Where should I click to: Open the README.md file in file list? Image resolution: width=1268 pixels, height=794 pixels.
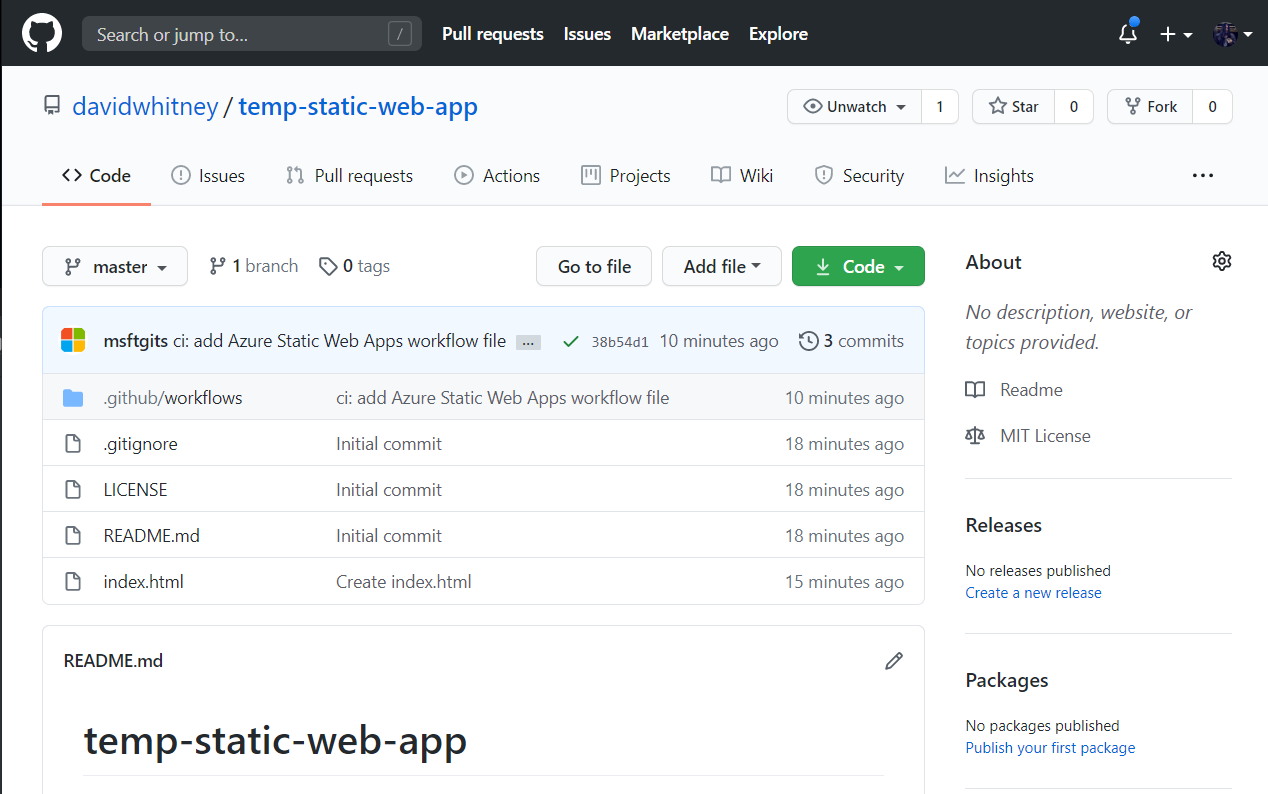click(152, 536)
